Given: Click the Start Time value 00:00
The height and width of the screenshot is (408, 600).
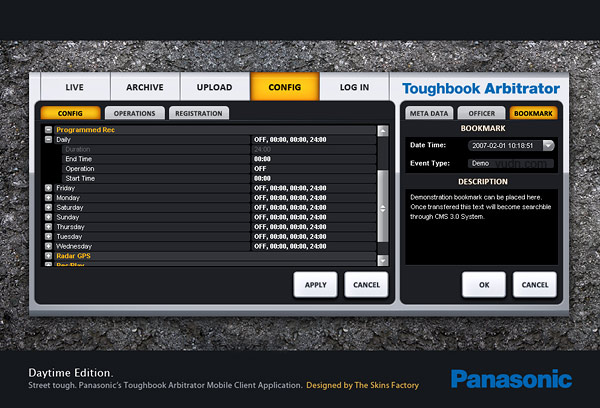Looking at the screenshot, I should tap(262, 178).
